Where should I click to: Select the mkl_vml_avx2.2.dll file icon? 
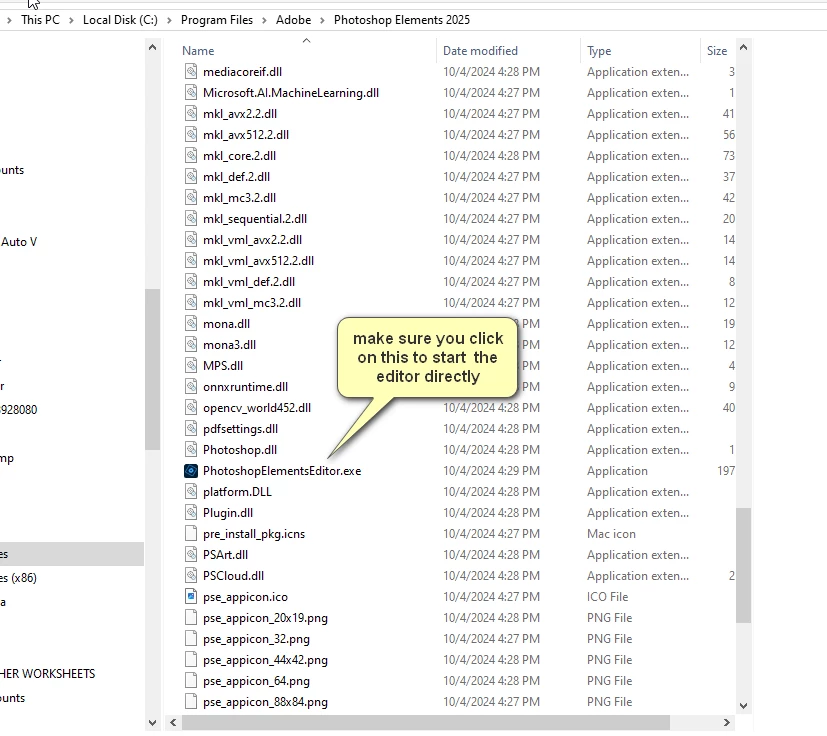coord(191,240)
